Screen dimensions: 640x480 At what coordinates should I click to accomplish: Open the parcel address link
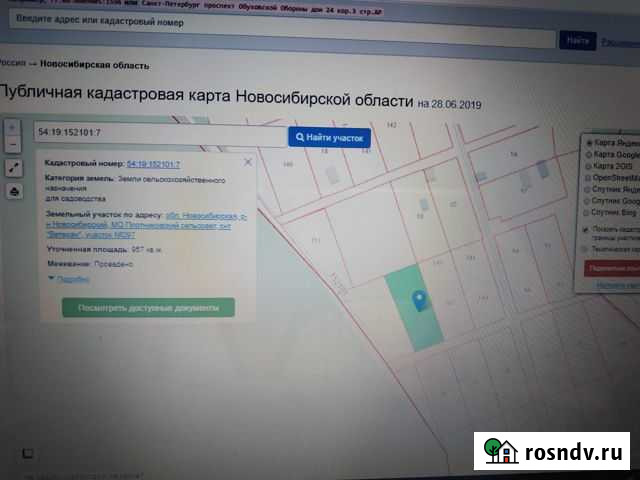pos(146,225)
